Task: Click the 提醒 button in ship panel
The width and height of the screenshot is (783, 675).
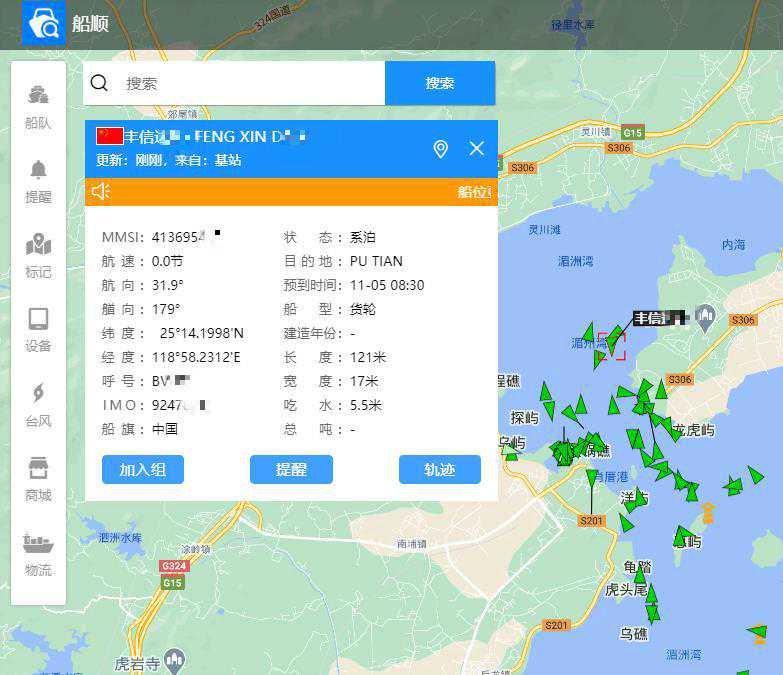Action: click(291, 470)
